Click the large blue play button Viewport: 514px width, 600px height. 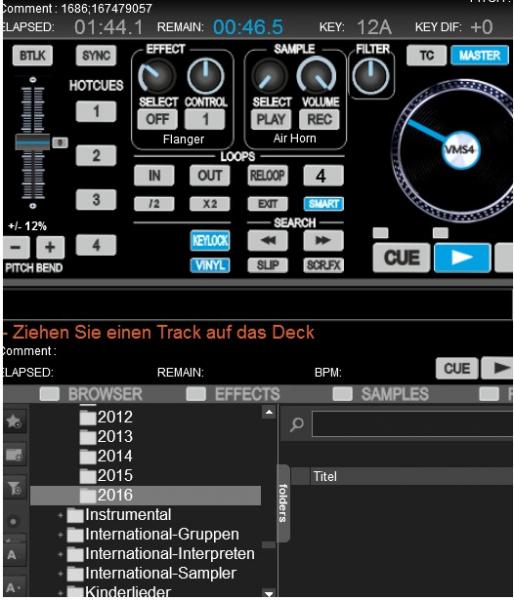[462, 258]
